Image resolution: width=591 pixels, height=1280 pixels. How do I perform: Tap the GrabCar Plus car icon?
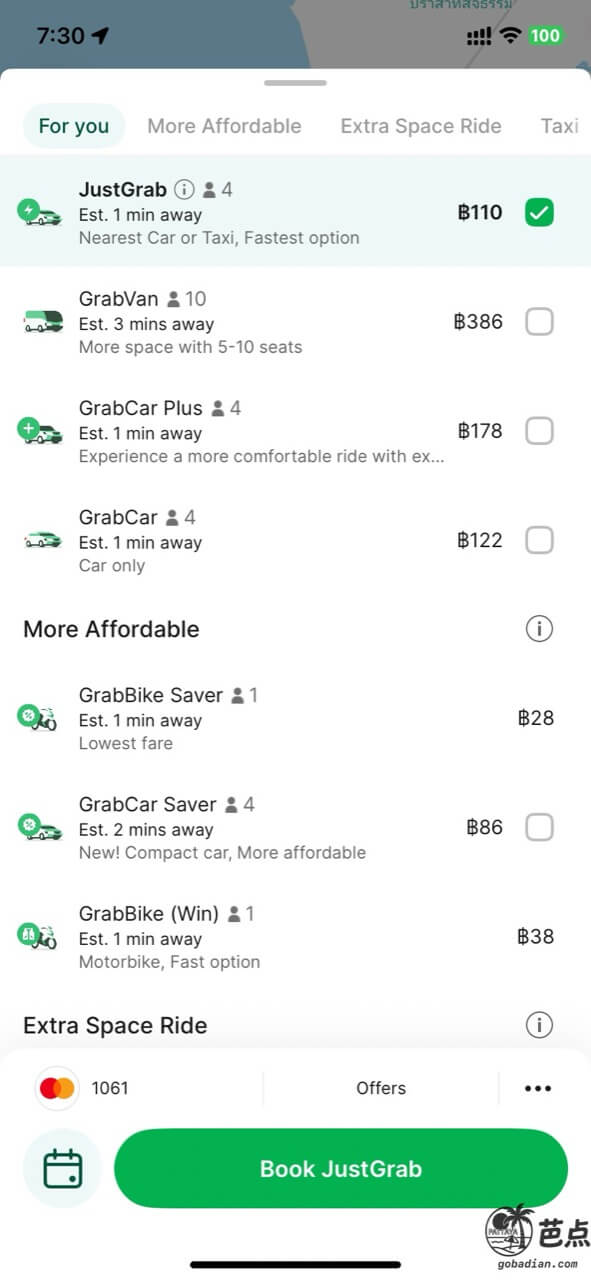(x=40, y=431)
